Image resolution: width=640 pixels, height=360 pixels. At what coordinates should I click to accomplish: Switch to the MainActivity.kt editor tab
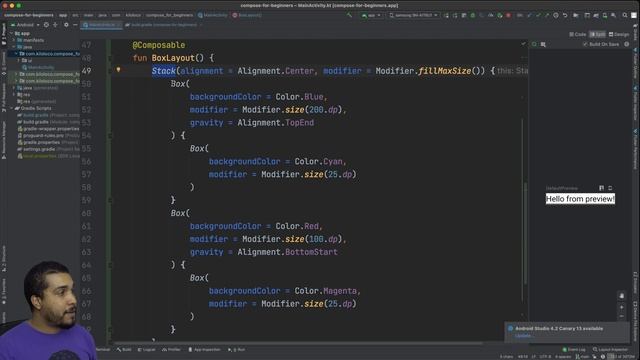pos(101,25)
